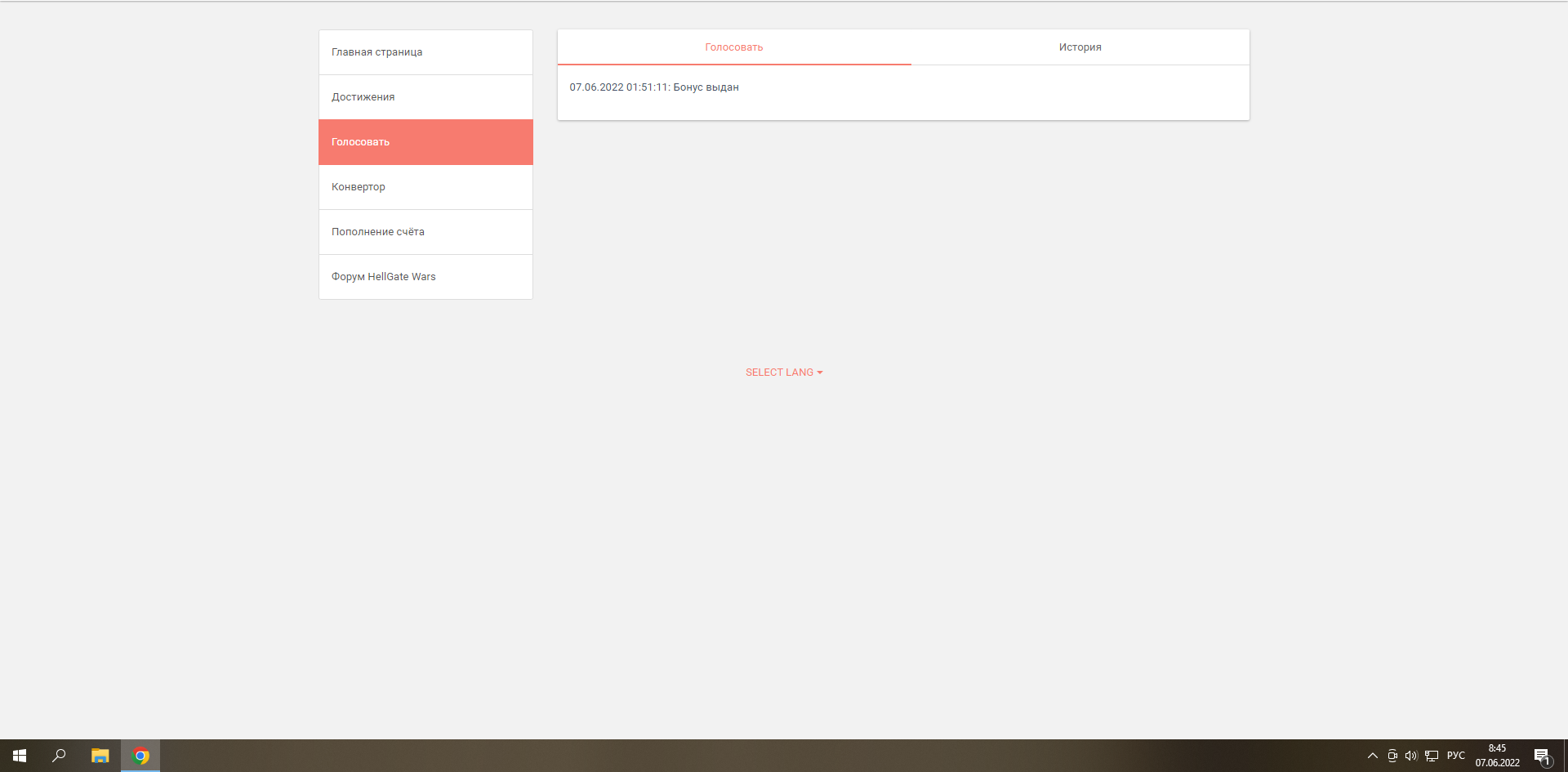Open the notification center icon
The image size is (1568, 772).
1542,756
